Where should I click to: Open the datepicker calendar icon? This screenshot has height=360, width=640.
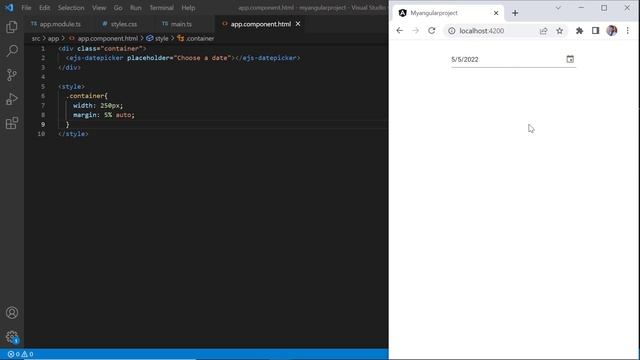coord(570,59)
